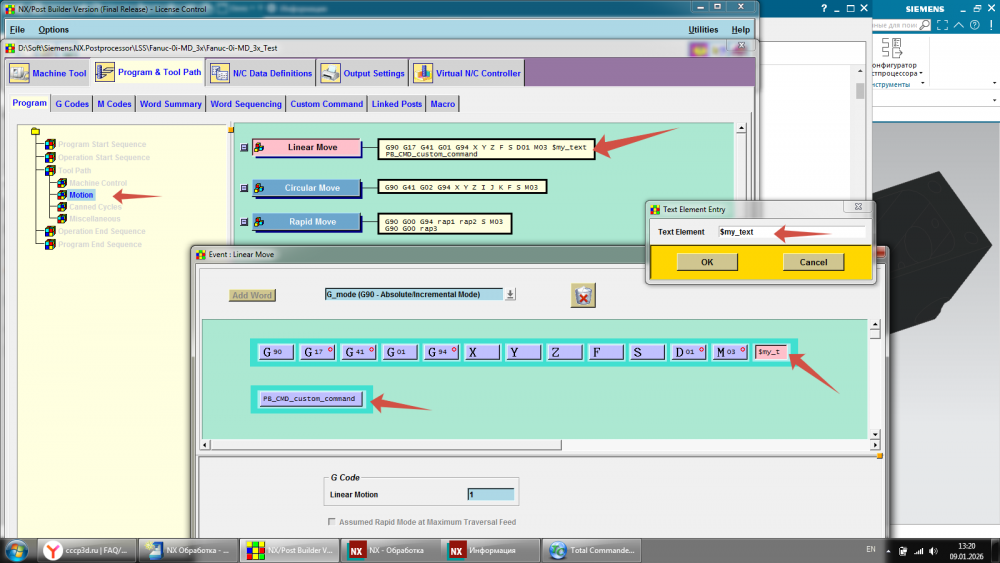The width and height of the screenshot is (1000, 563).
Task: Collapse the Linear Move event block
Action: [244, 148]
